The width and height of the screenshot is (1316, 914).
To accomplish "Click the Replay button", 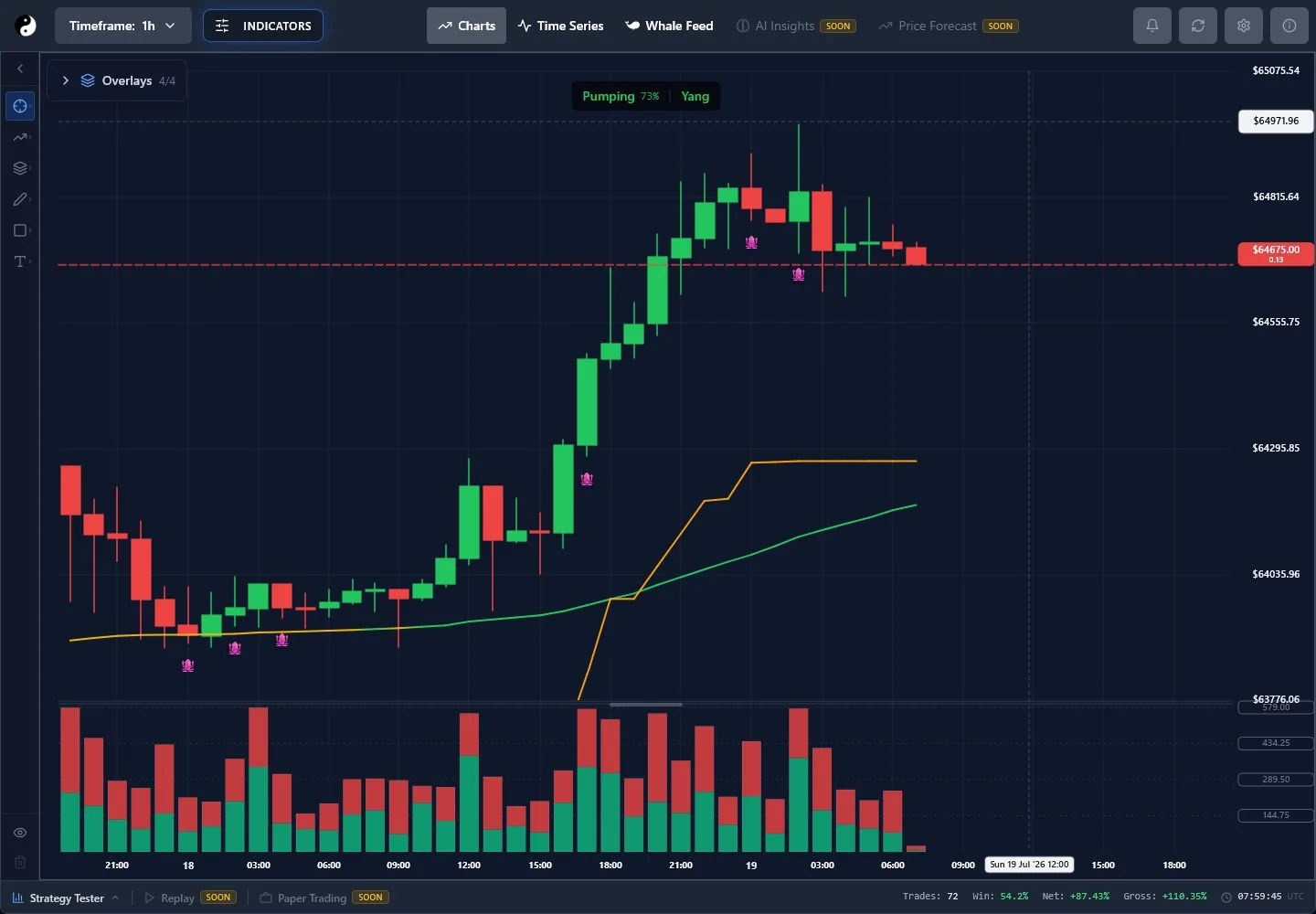I will tap(190, 898).
